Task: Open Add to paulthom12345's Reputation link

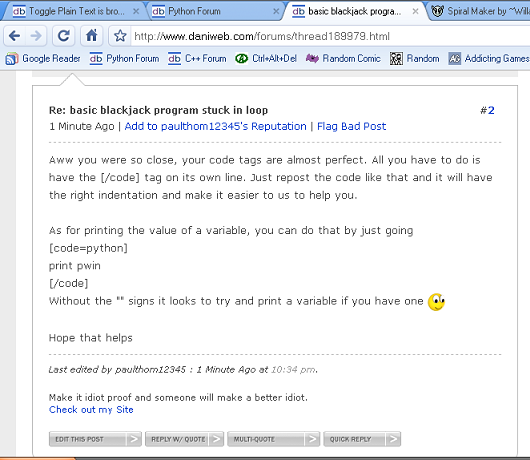Action: [216, 126]
